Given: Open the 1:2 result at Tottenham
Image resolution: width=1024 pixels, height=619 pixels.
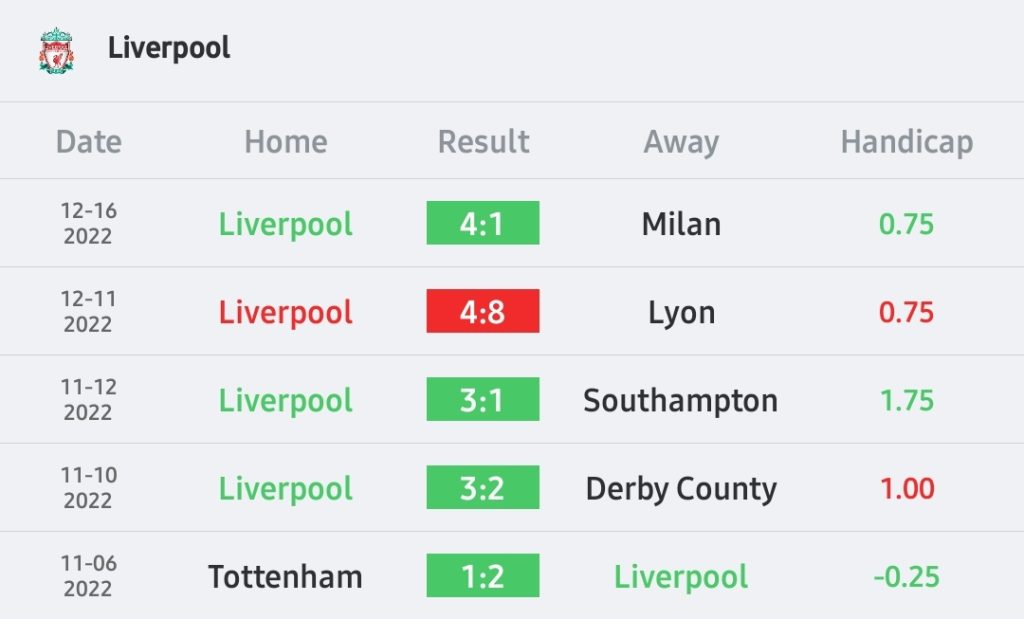Looking at the screenshot, I should click(483, 576).
